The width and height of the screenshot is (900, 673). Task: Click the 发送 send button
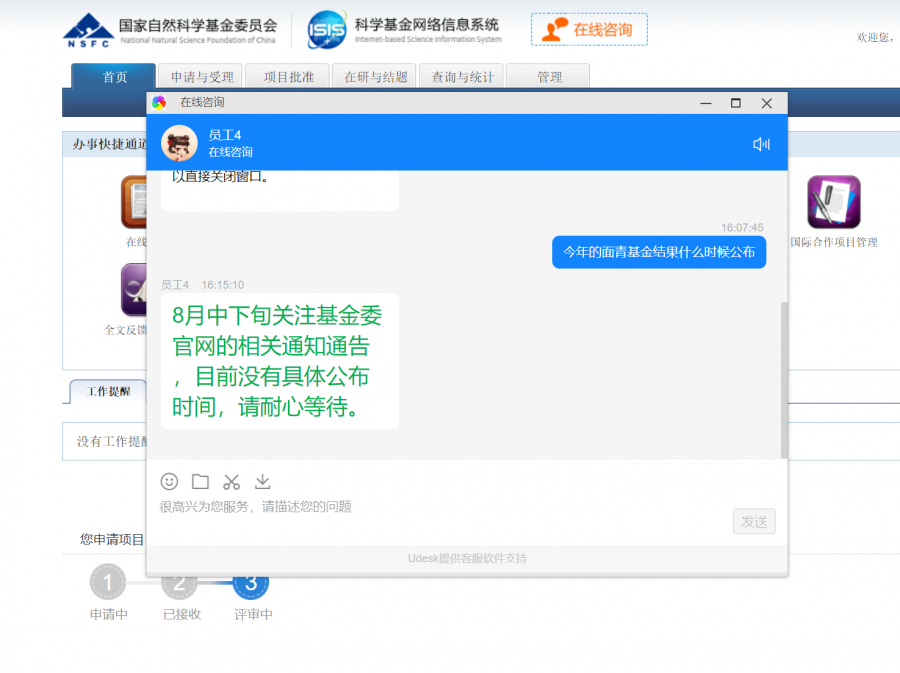[754, 522]
